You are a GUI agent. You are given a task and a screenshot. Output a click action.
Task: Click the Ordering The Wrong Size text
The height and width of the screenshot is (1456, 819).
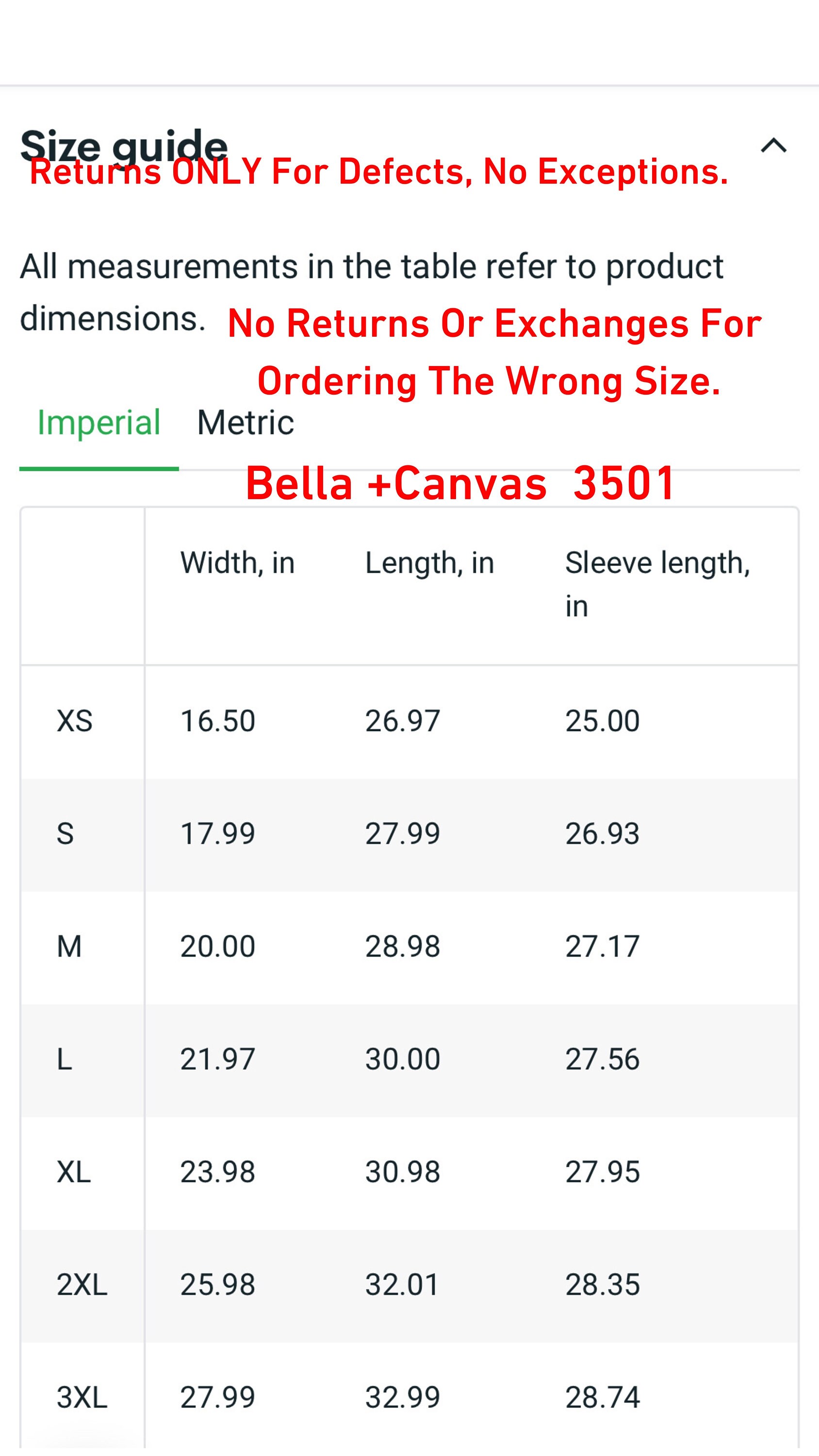[489, 381]
